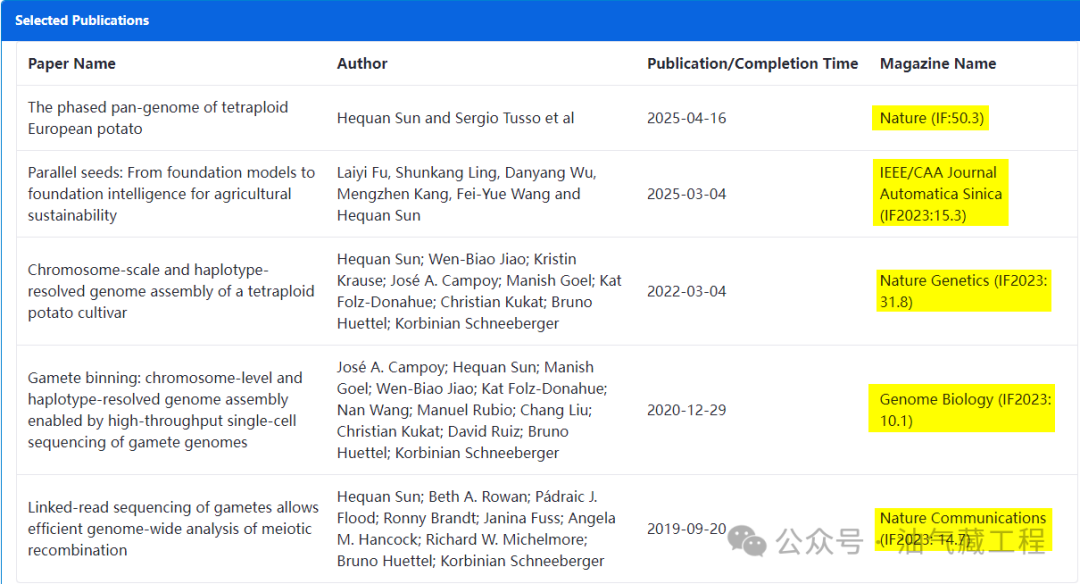Click the Author column header
1080x584 pixels.
point(362,64)
